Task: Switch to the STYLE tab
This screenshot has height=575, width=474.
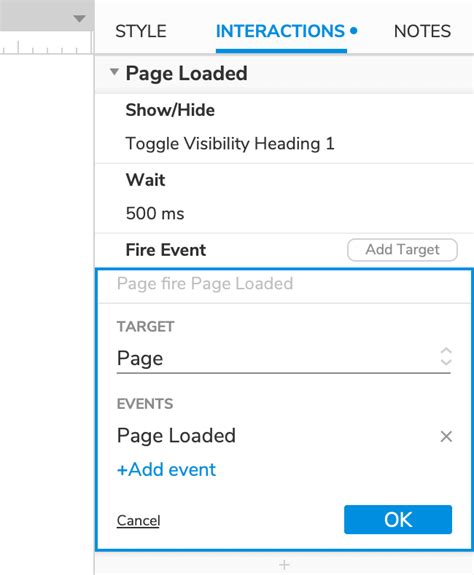Action: 141,31
